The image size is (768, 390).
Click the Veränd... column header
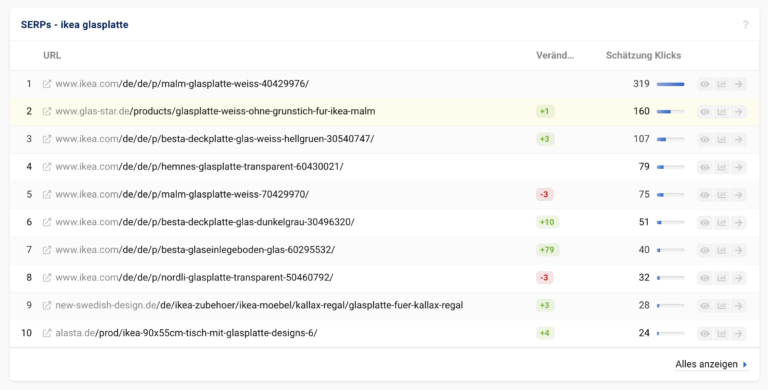tap(555, 55)
